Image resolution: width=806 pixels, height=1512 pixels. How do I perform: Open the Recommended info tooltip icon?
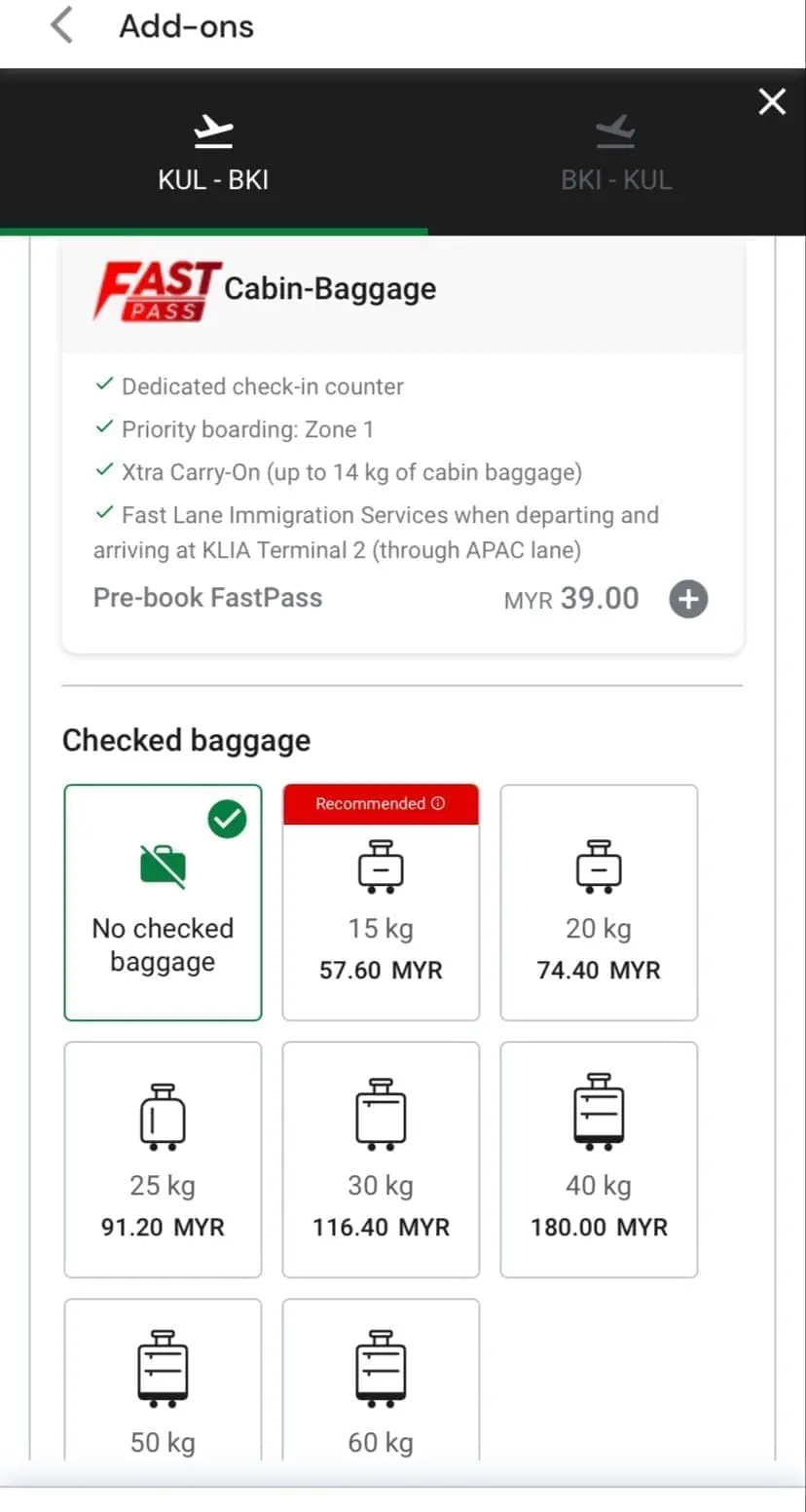tap(438, 804)
